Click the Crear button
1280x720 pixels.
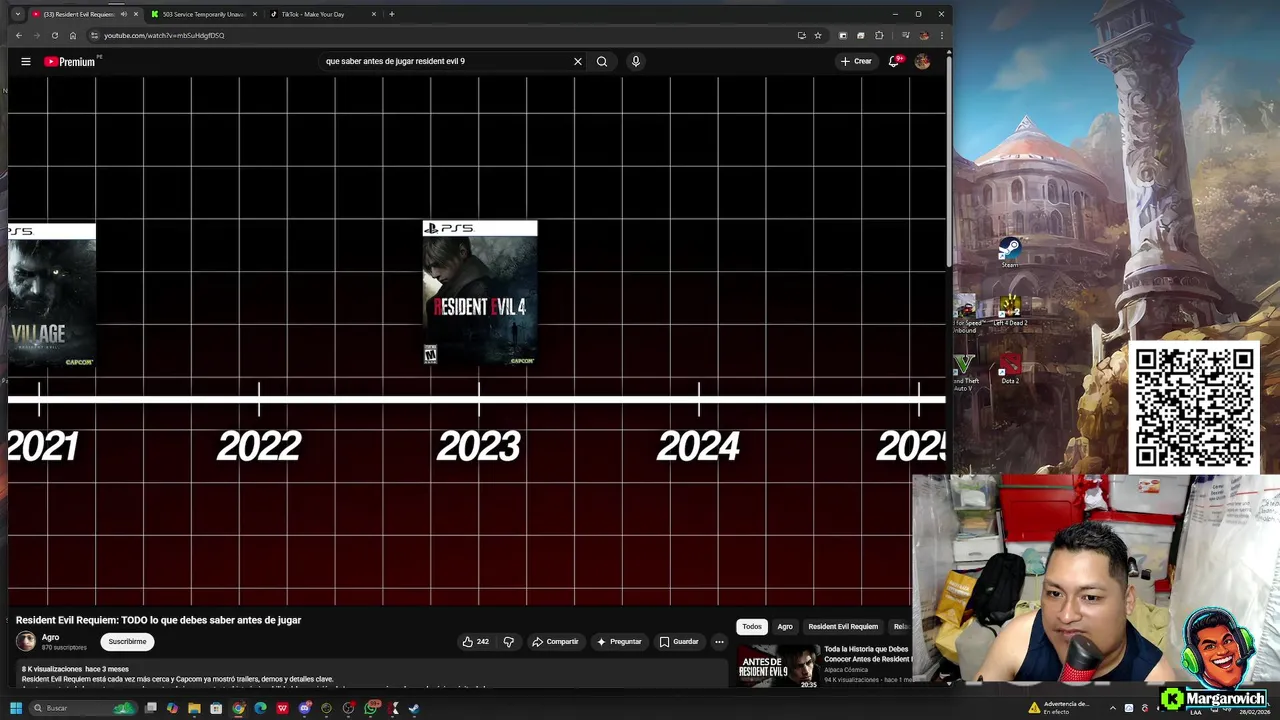coord(856,61)
